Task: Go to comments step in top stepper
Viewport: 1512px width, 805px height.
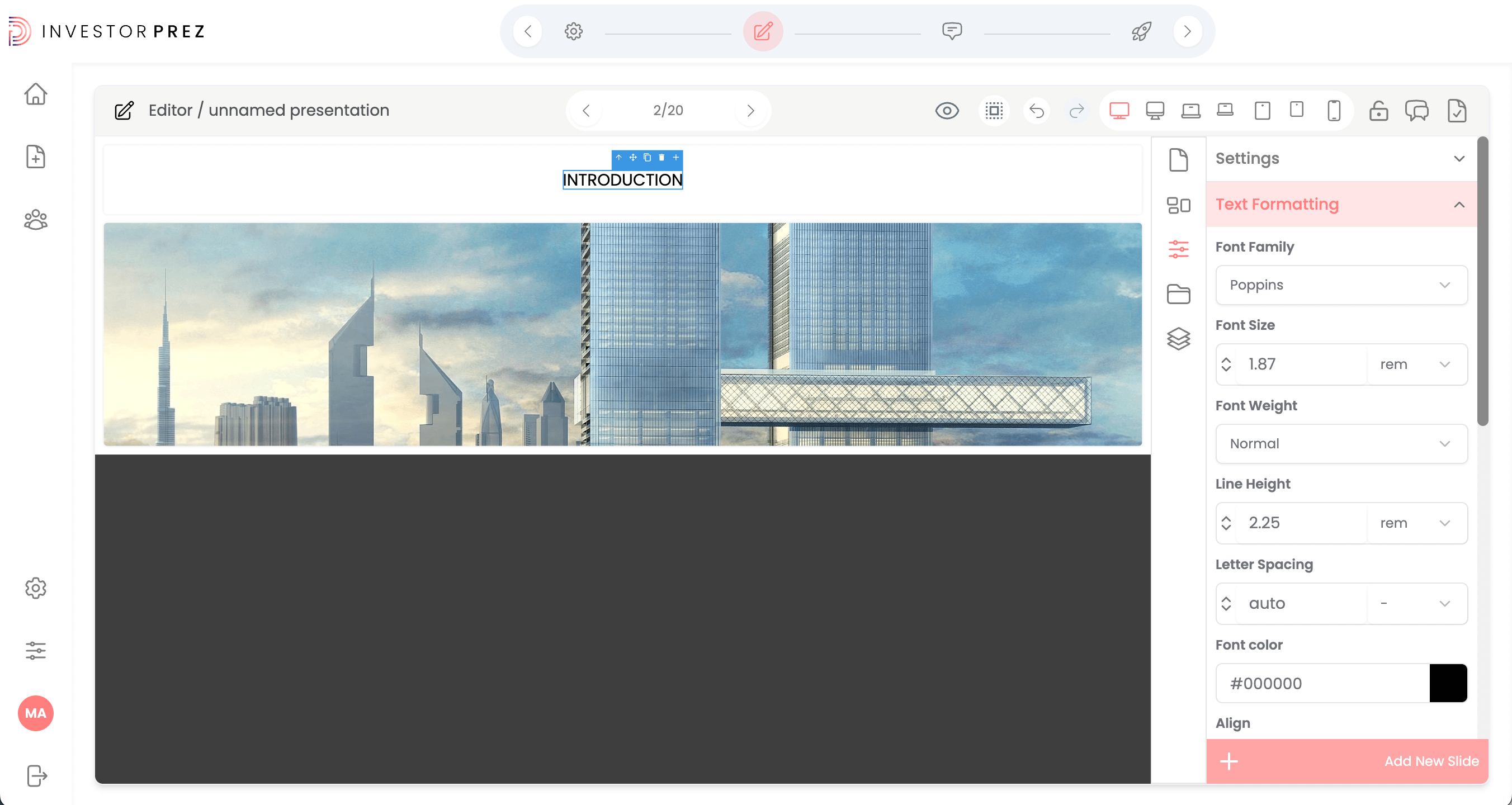Action: click(x=952, y=31)
